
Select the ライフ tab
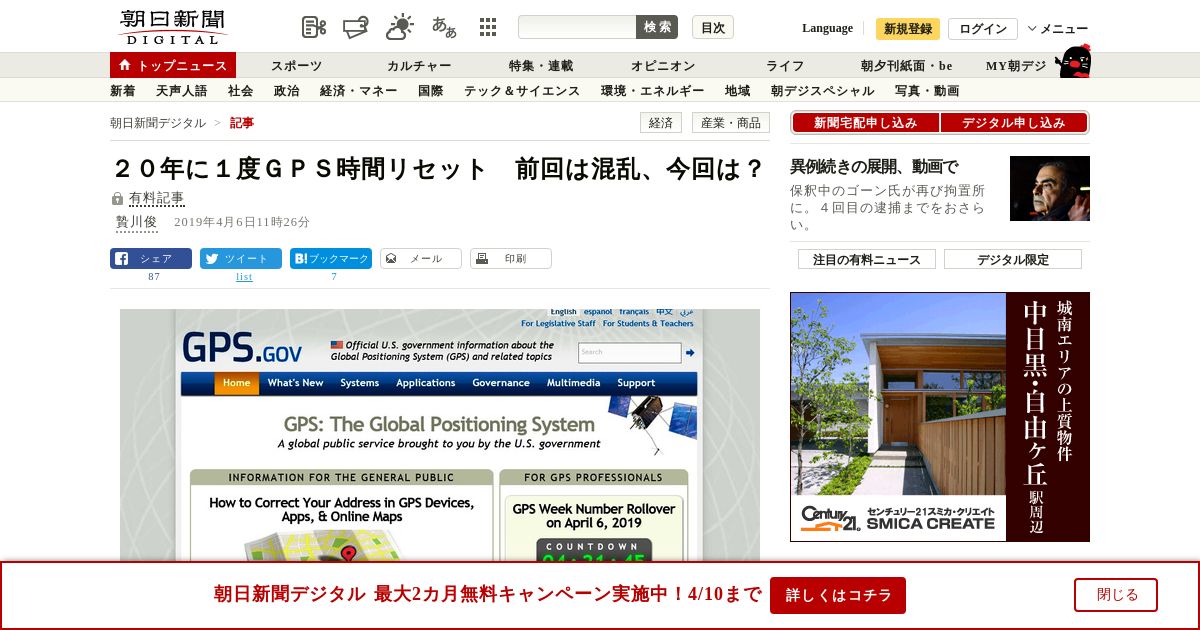pos(785,66)
